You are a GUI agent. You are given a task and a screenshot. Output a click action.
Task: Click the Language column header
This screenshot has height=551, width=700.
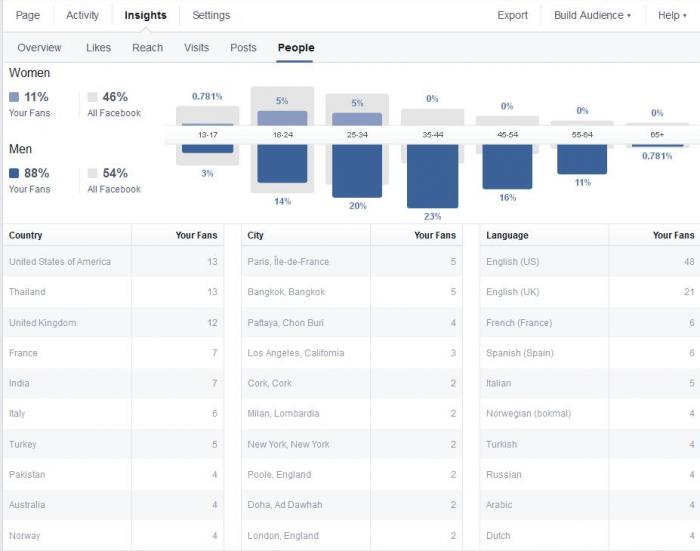[x=507, y=235]
